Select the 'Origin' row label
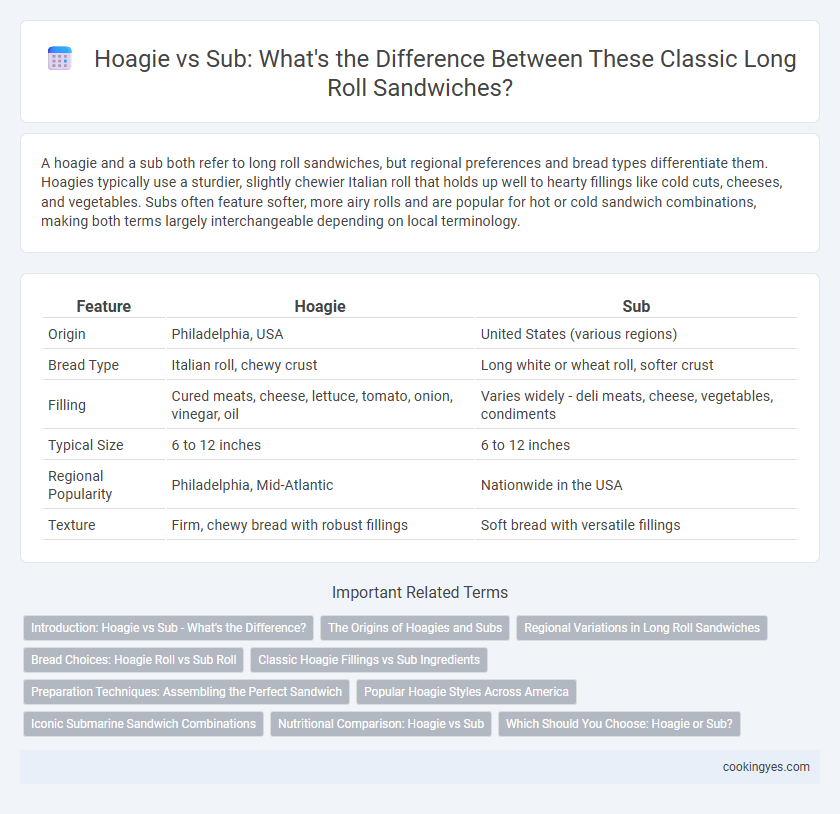 66,334
